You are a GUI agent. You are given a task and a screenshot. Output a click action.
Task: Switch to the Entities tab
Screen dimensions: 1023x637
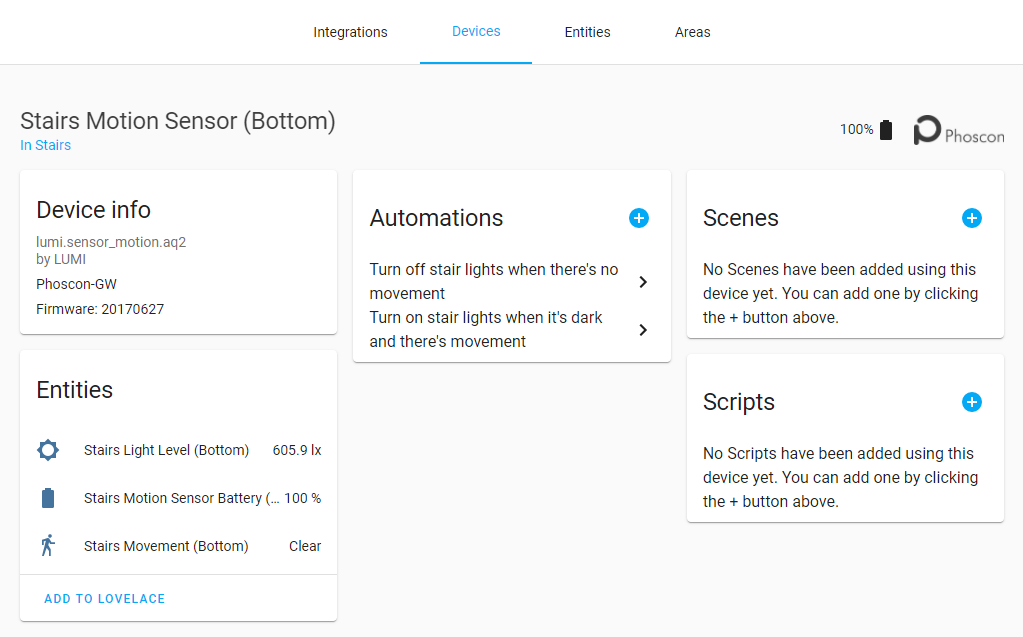coord(587,32)
